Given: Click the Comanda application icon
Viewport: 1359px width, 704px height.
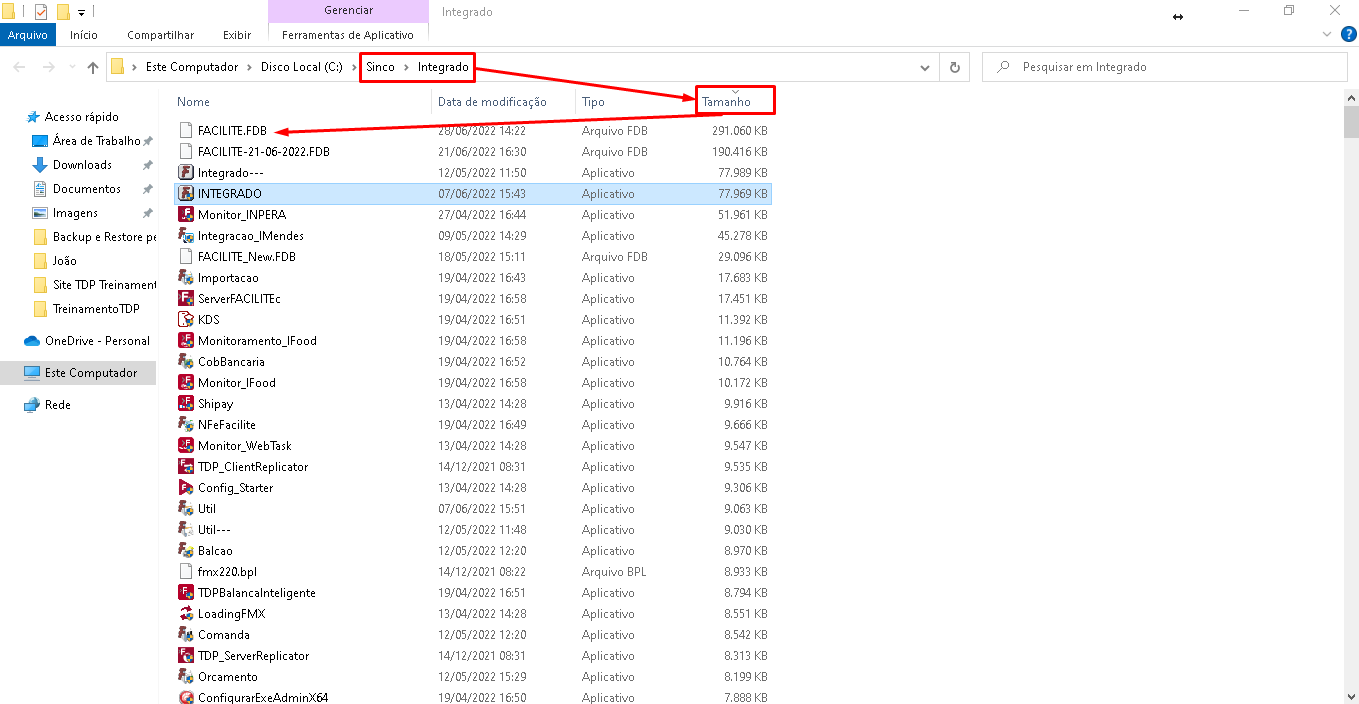Looking at the screenshot, I should [x=185, y=634].
